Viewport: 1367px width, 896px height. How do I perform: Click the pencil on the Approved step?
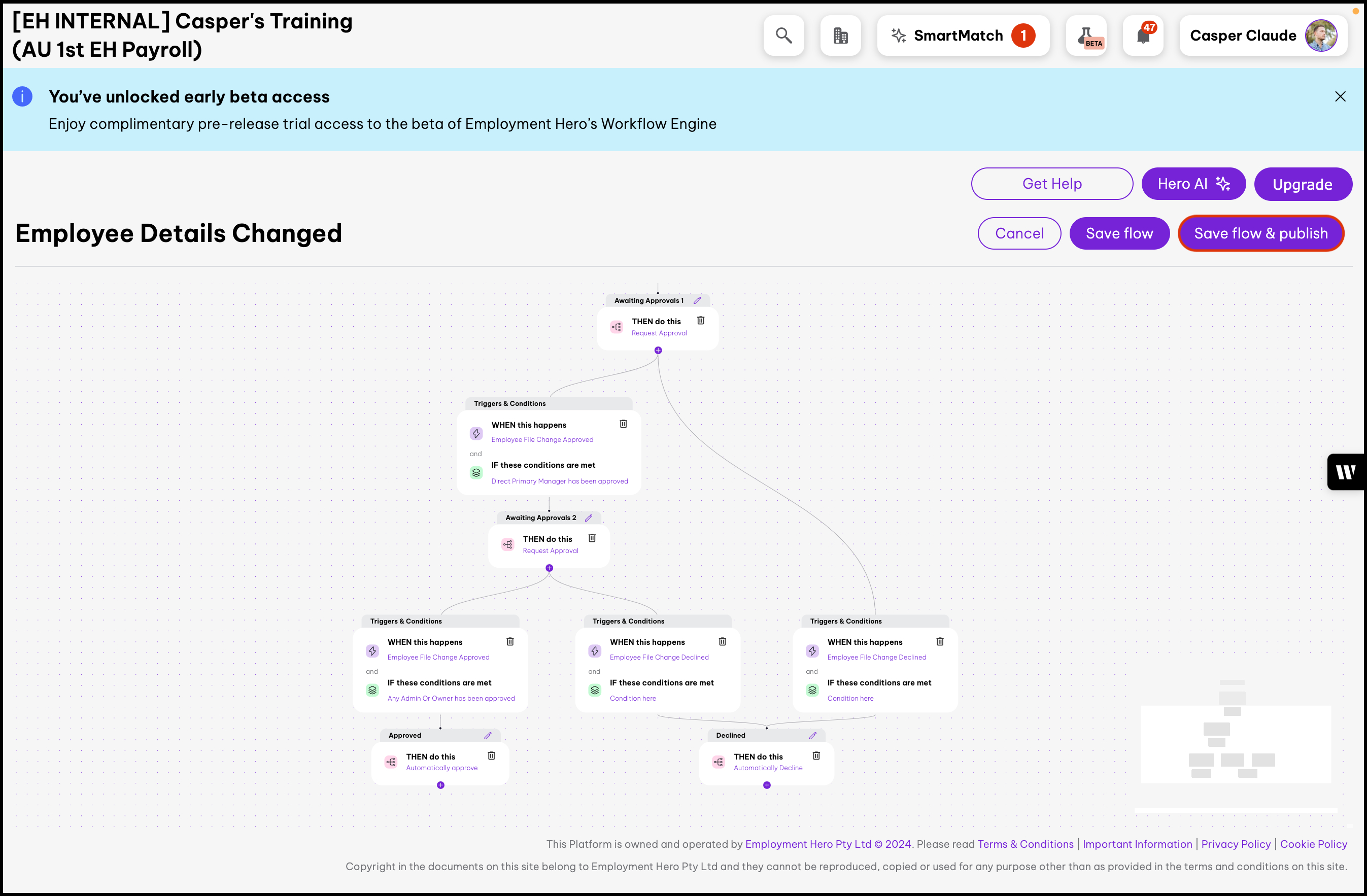(x=488, y=735)
